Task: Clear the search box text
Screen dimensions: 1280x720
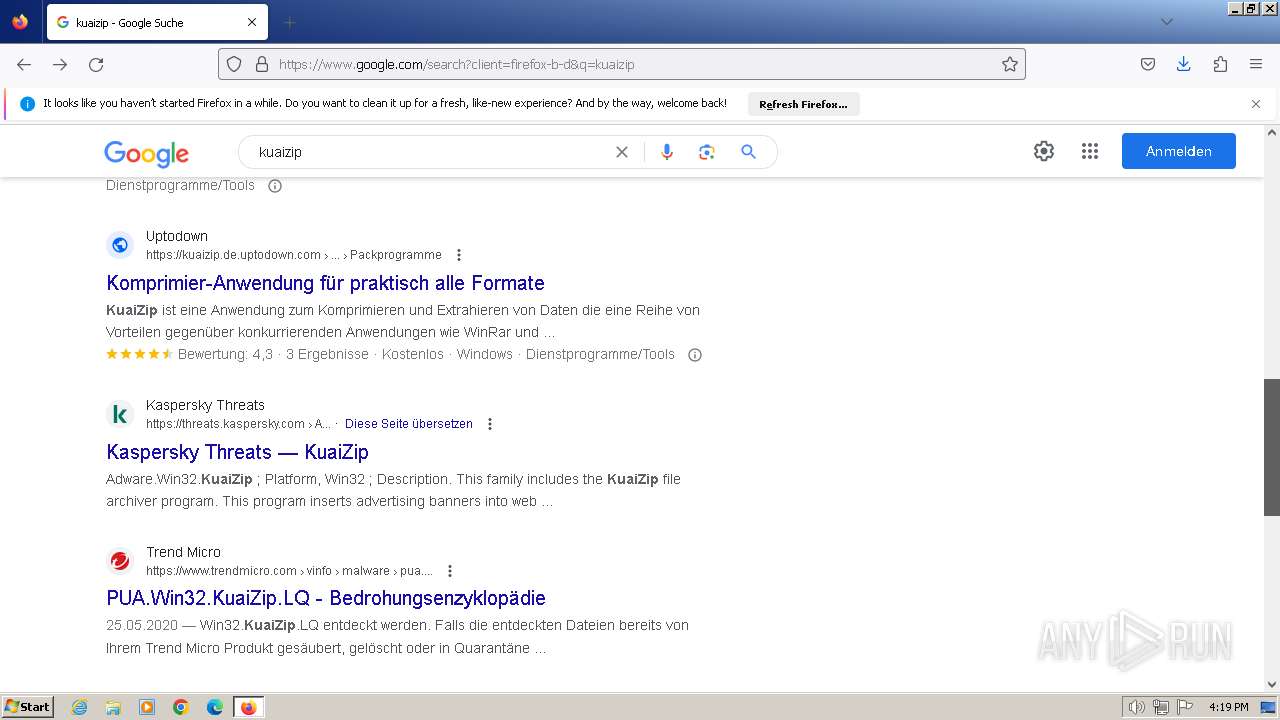Action: point(622,152)
